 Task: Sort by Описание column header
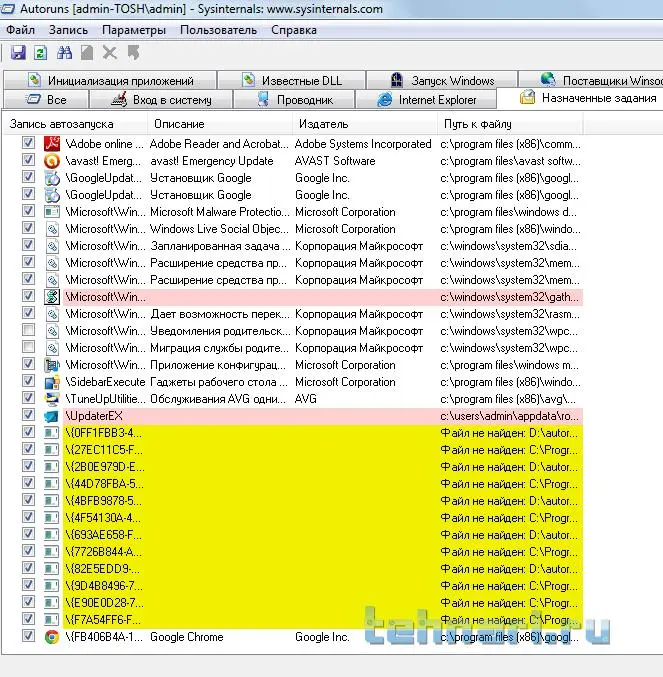(220, 124)
